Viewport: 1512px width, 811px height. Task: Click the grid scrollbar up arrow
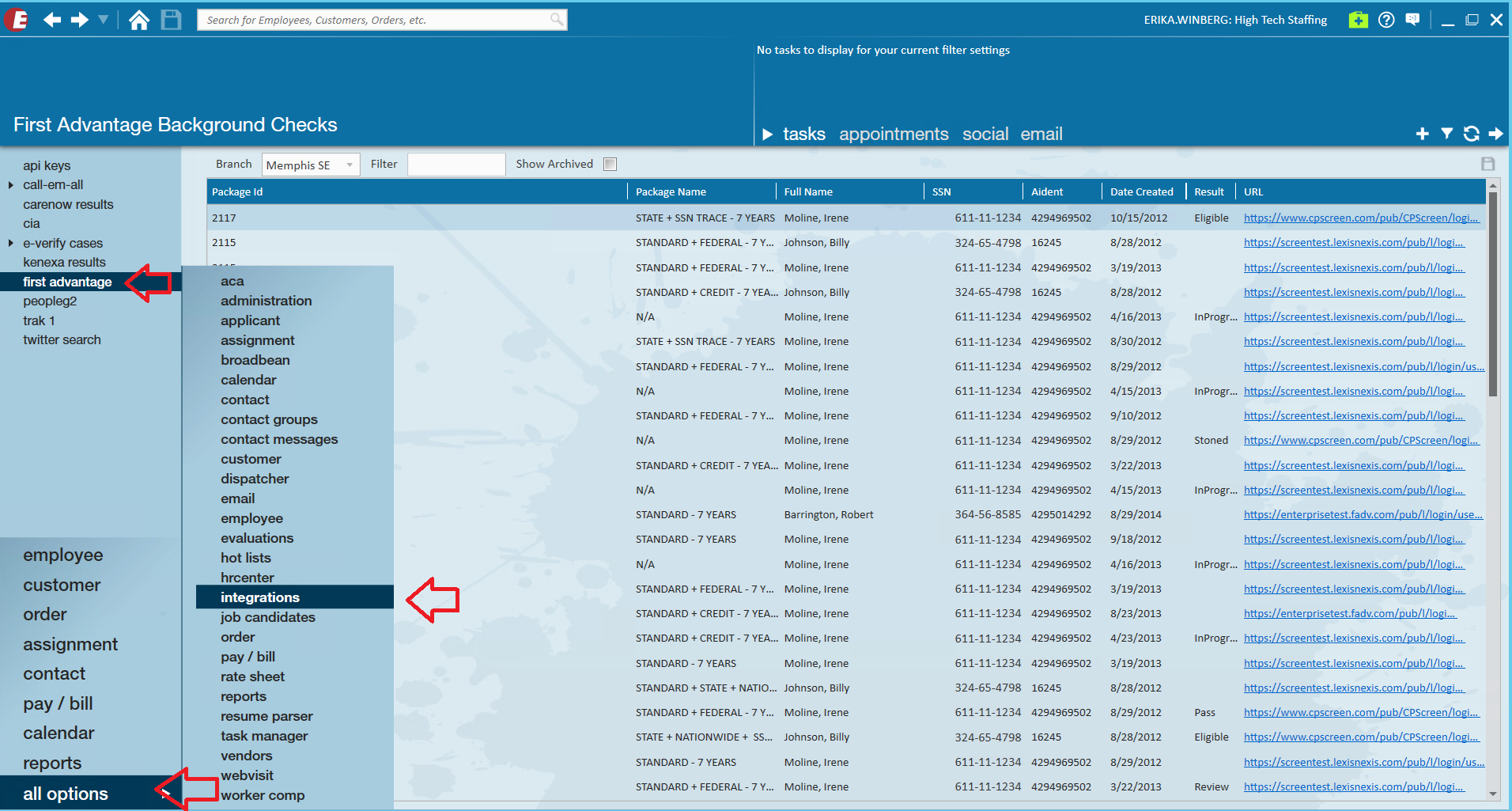tap(1493, 186)
